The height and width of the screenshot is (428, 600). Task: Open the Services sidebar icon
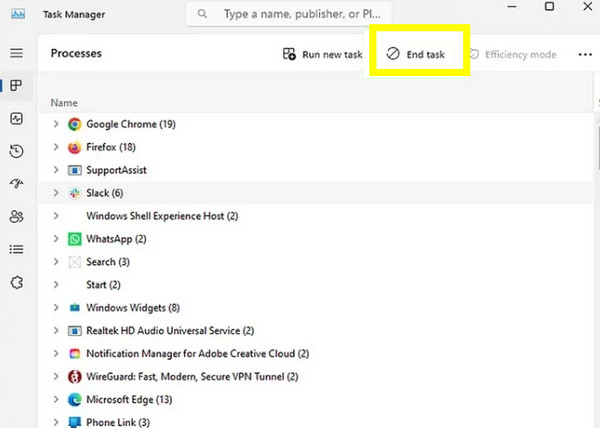[16, 283]
